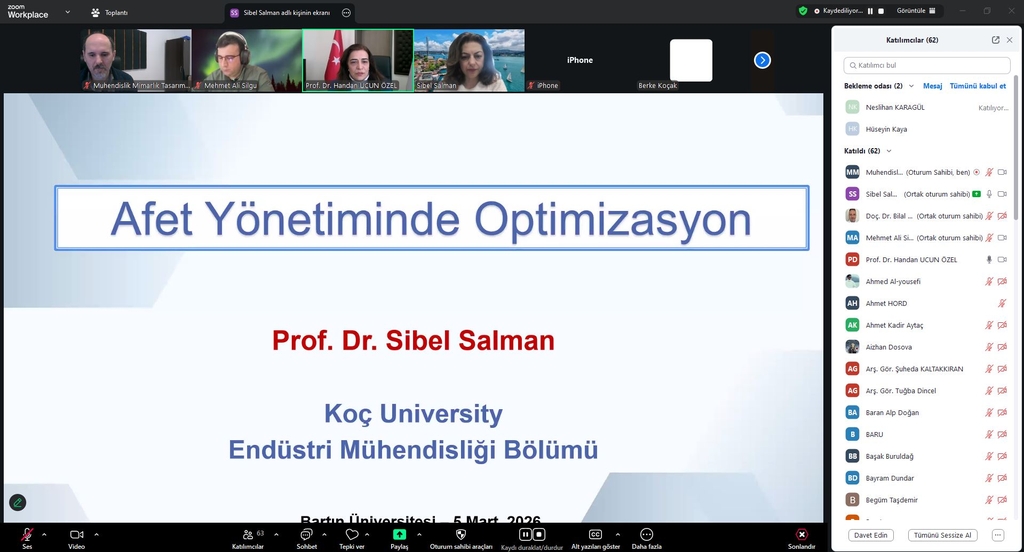Open the Daha fazla more menu
Image resolution: width=1024 pixels, height=552 pixels.
click(x=646, y=535)
